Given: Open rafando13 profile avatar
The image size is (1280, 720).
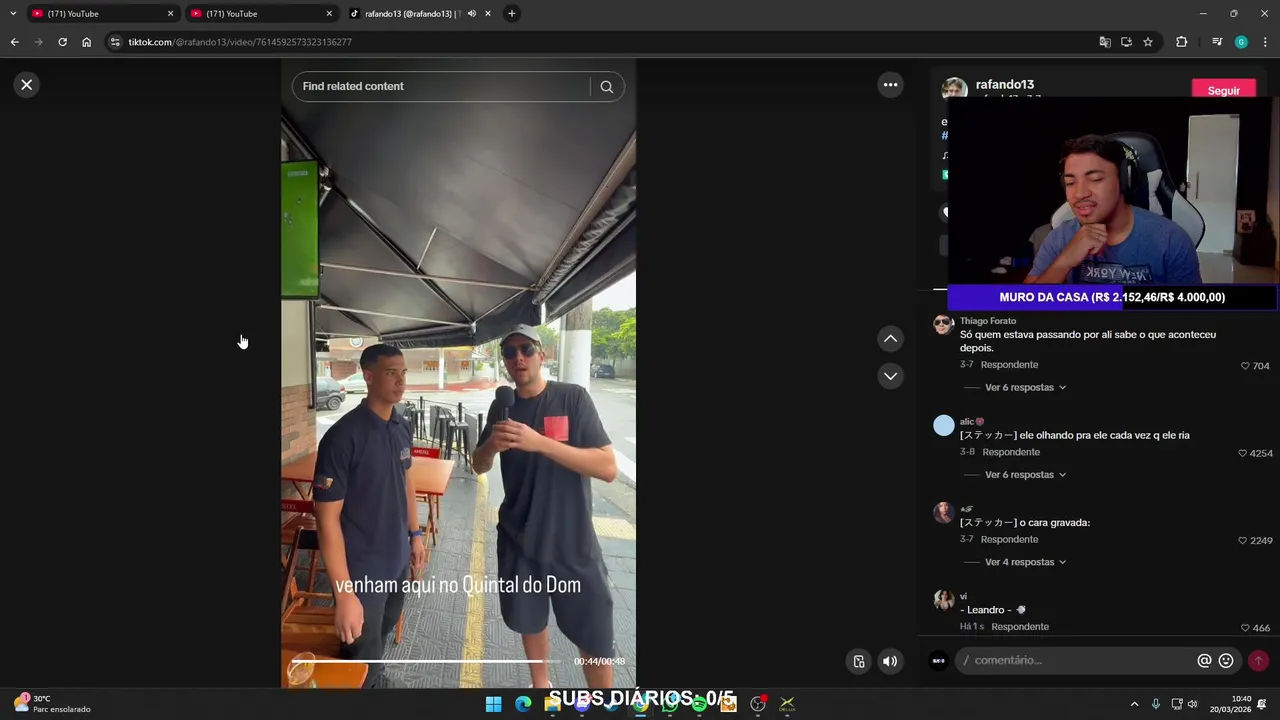Looking at the screenshot, I should 954,89.
